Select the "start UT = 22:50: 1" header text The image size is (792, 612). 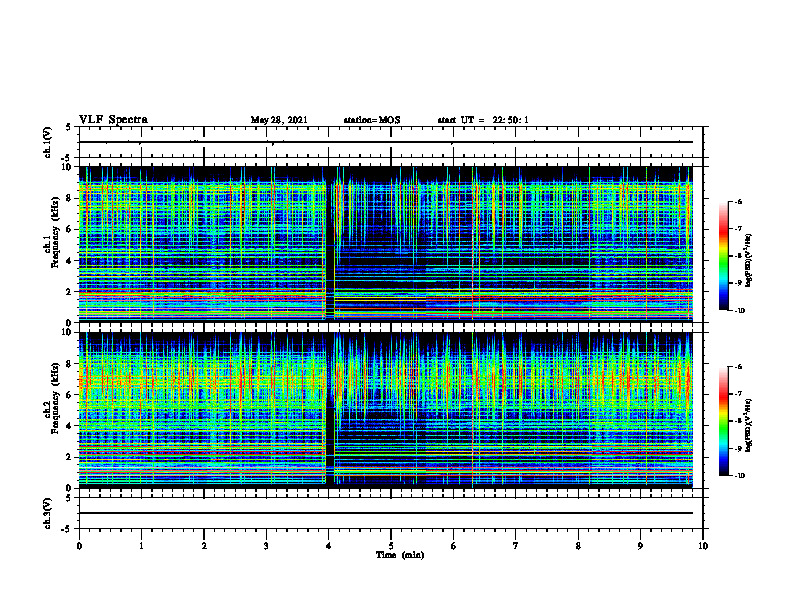(x=483, y=120)
